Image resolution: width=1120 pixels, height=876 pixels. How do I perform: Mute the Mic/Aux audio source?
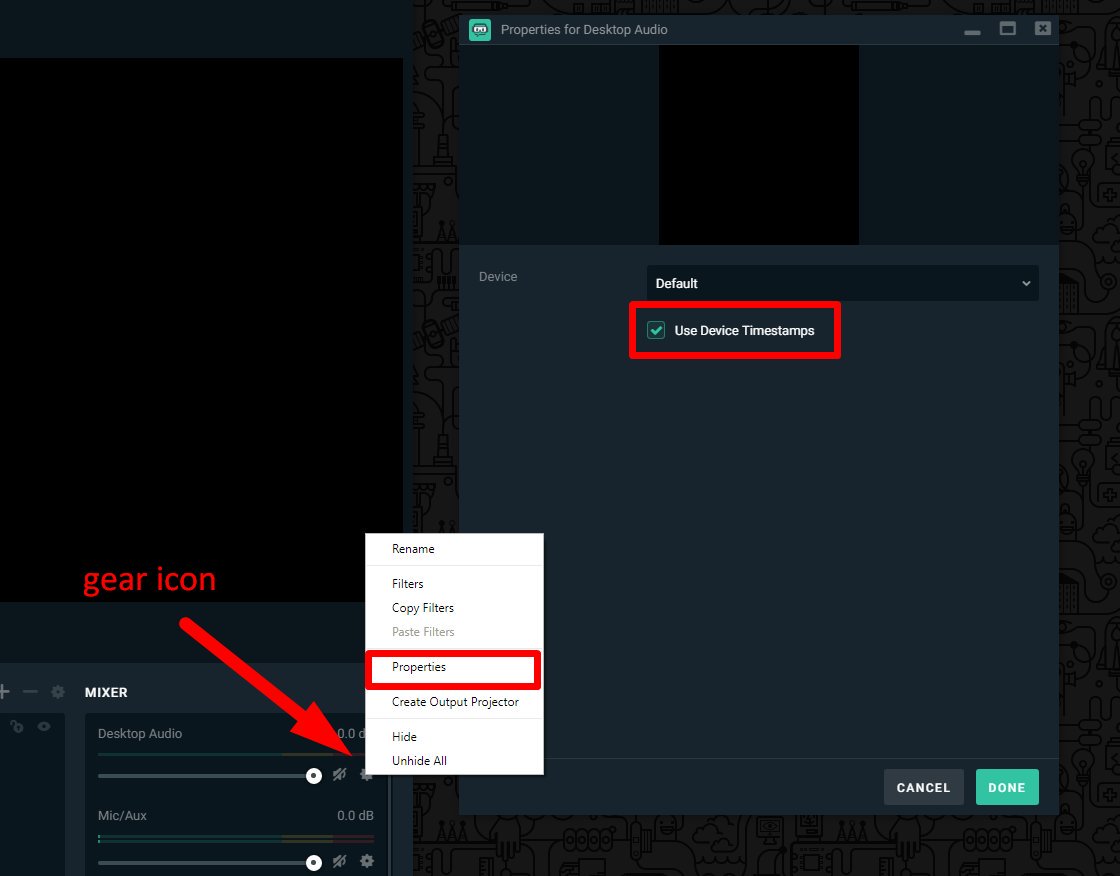[x=340, y=861]
